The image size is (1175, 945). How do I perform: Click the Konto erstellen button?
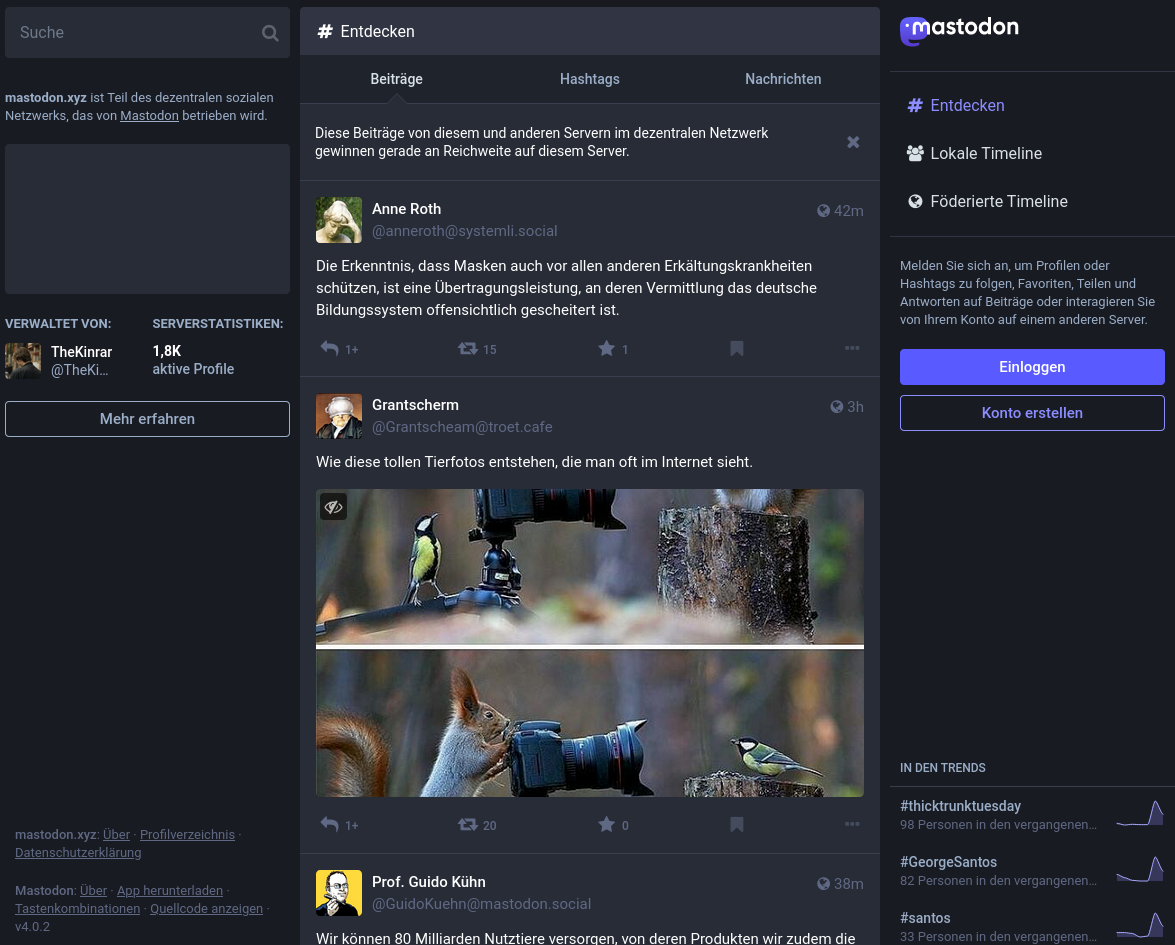pyautogui.click(x=1032, y=413)
